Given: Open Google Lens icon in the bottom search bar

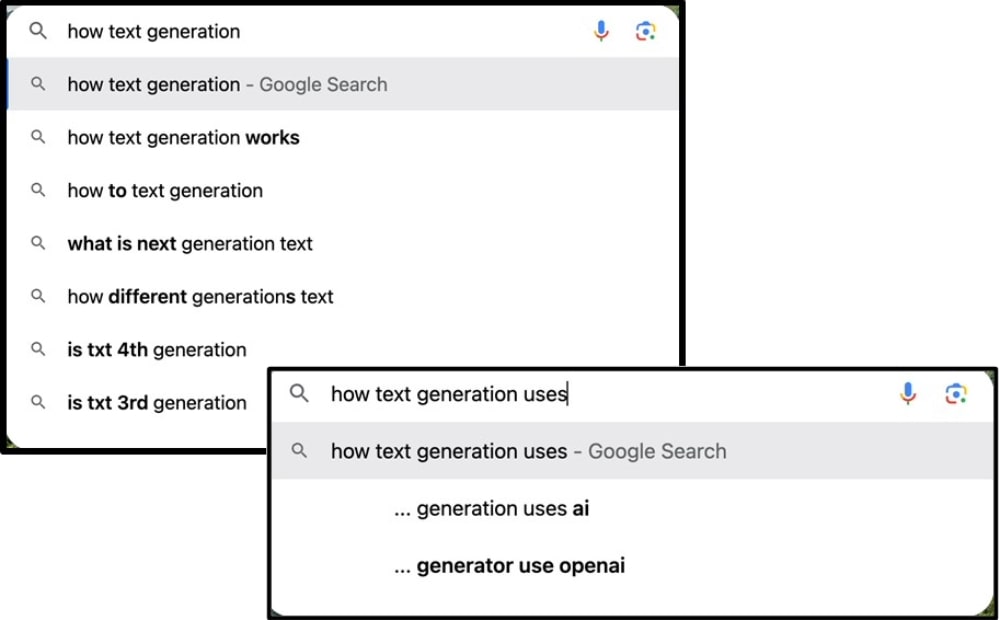Looking at the screenshot, I should tap(956, 394).
